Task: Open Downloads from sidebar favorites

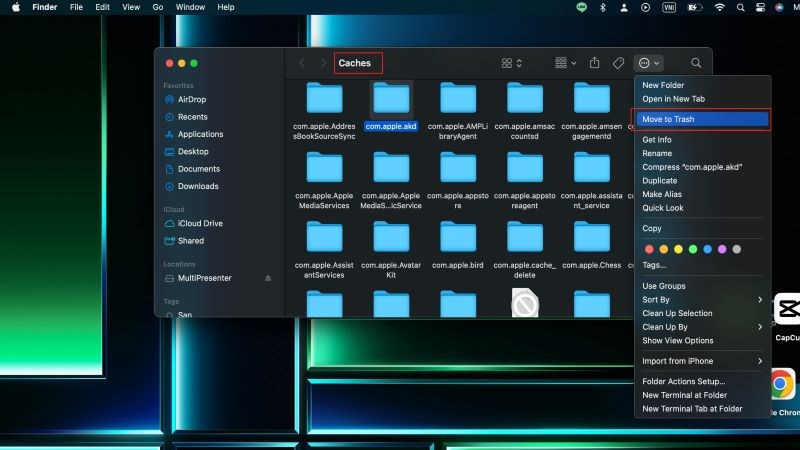Action: tap(198, 186)
